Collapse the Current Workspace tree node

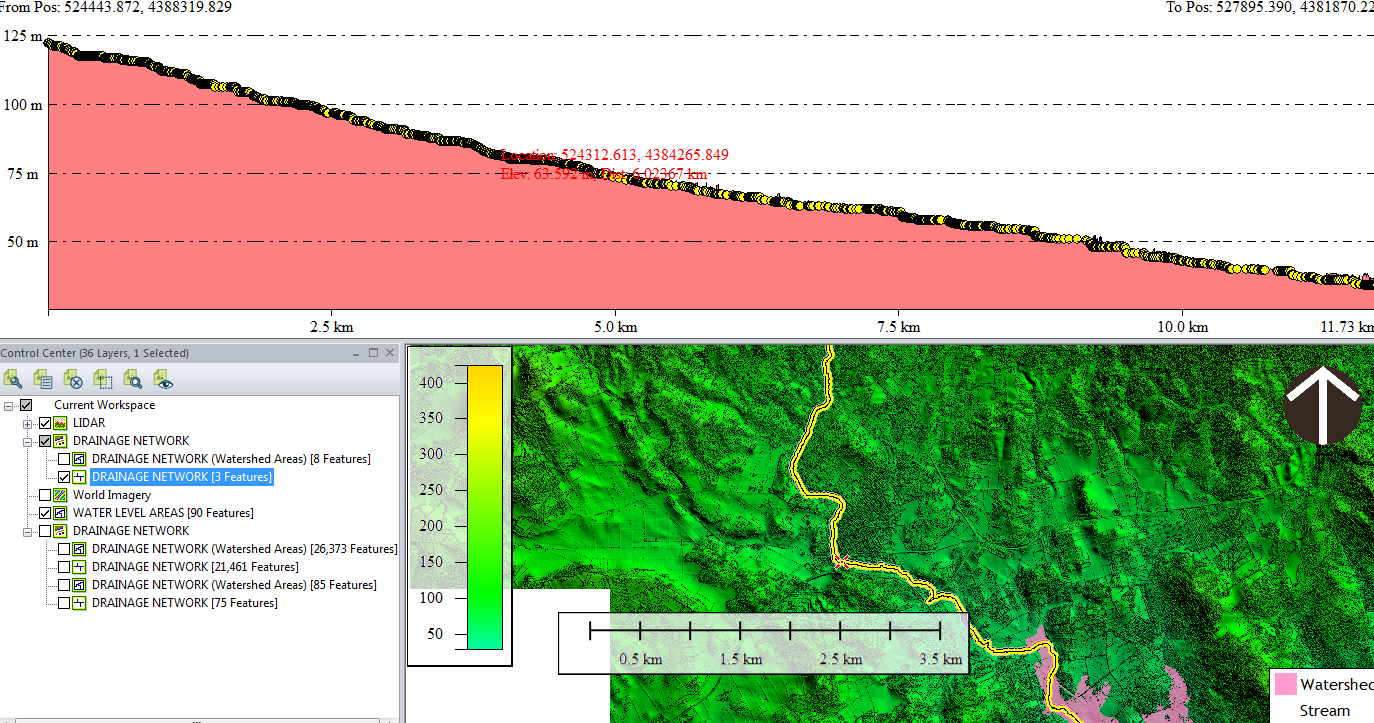[x=9, y=405]
